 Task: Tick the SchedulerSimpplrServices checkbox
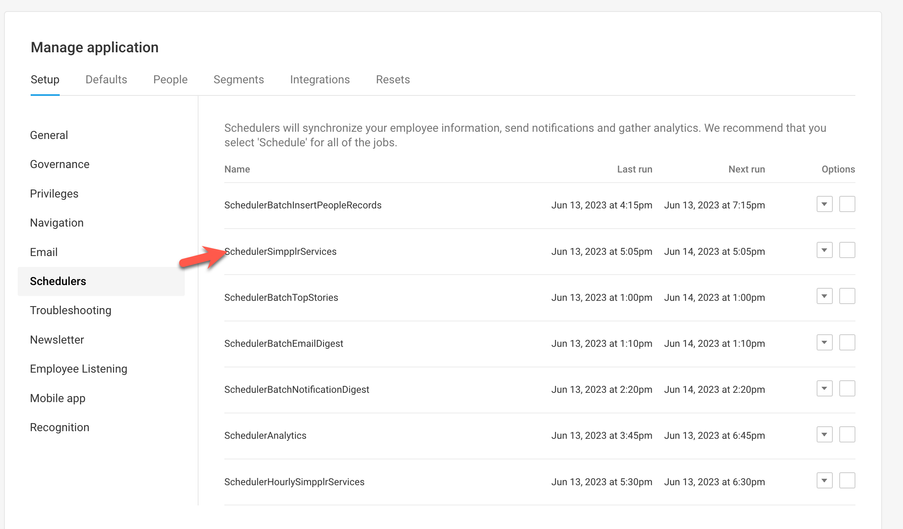(x=847, y=251)
